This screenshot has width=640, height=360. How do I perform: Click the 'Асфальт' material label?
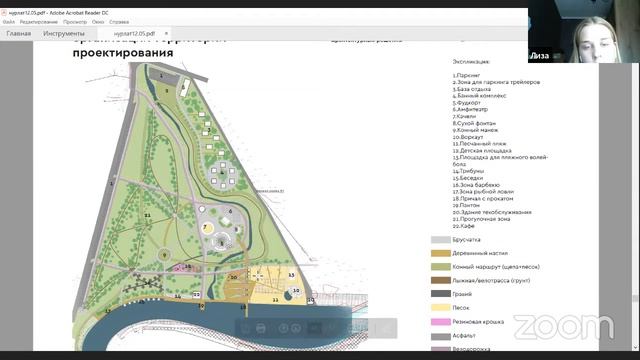(x=464, y=336)
